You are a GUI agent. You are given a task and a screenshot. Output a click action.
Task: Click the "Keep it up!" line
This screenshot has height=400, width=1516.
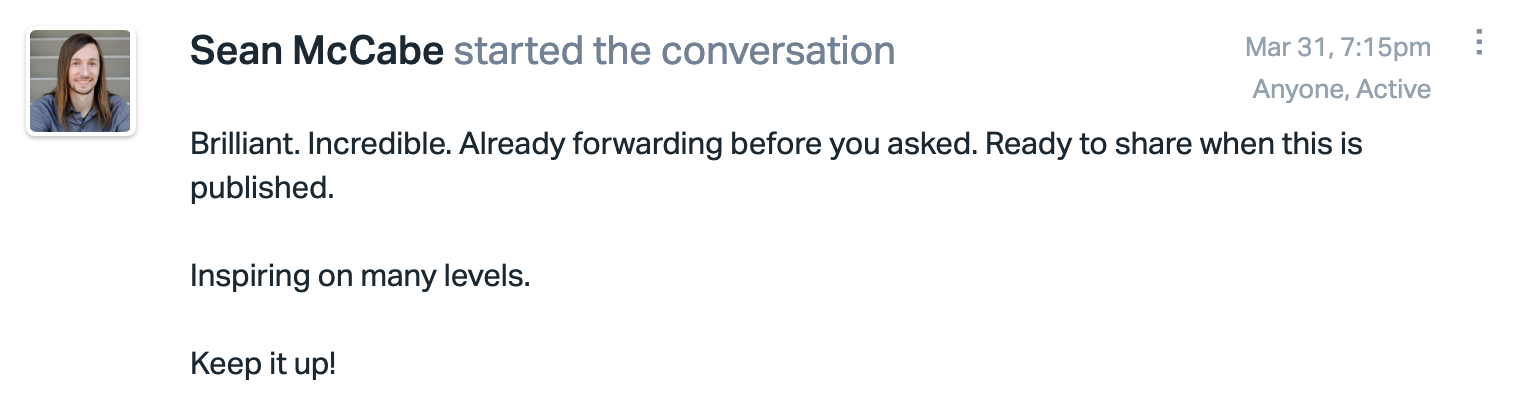(263, 362)
